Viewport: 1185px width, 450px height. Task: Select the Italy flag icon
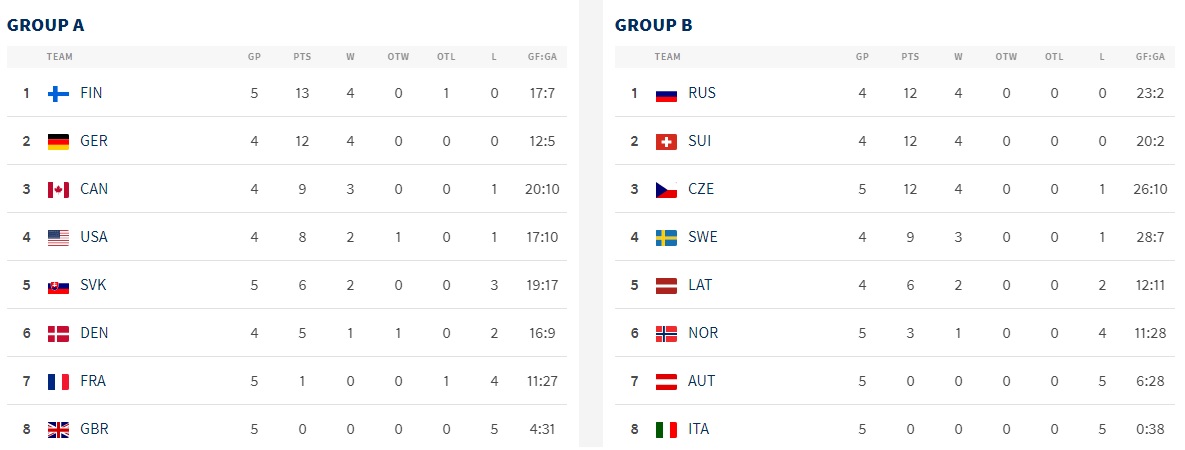pyautogui.click(x=666, y=429)
